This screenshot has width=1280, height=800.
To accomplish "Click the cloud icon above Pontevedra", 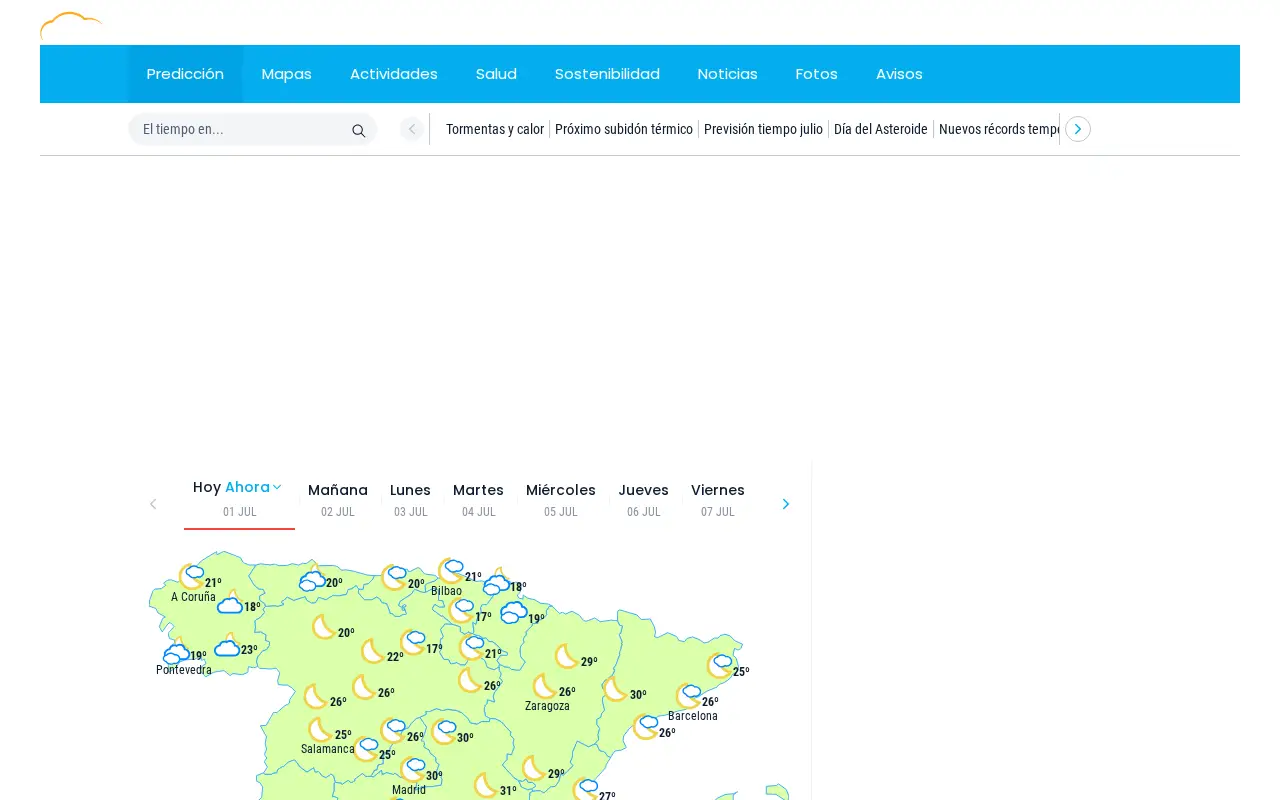I will (175, 653).
